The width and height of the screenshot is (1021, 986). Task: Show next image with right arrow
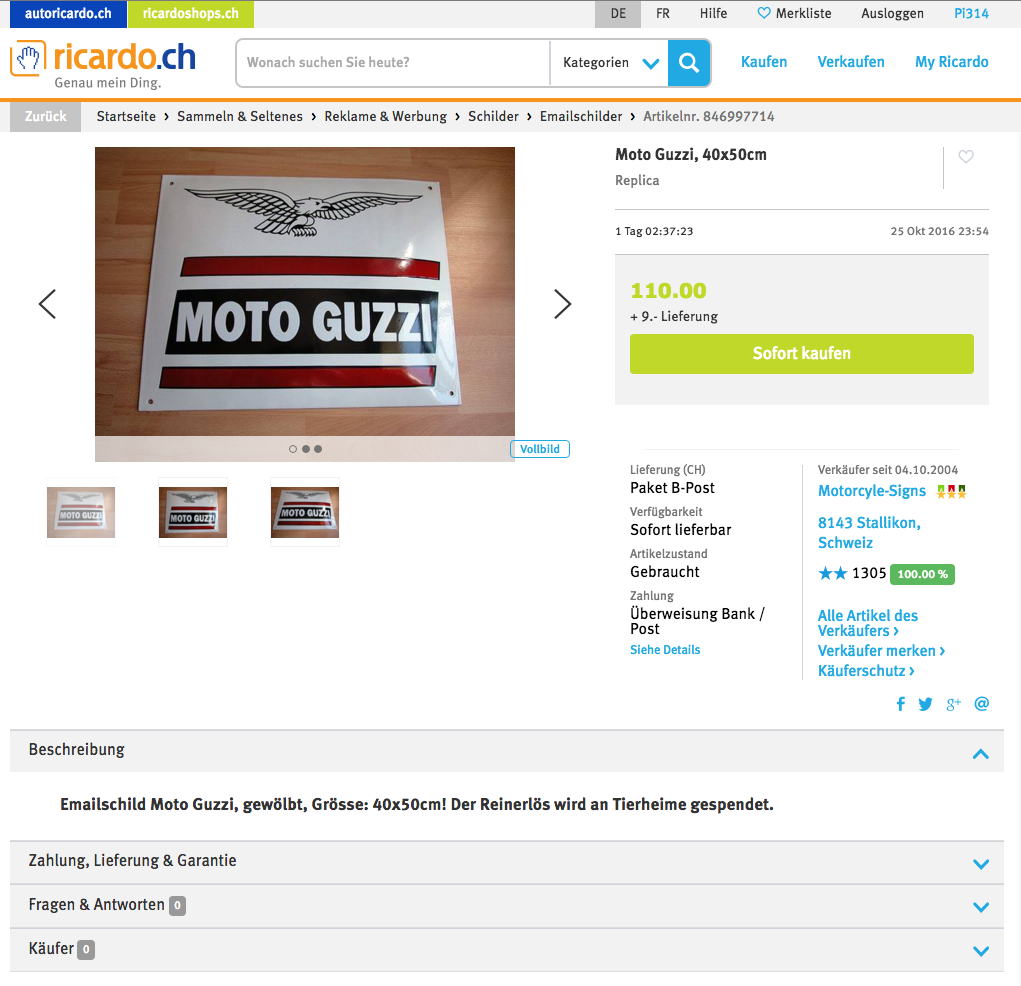[562, 304]
